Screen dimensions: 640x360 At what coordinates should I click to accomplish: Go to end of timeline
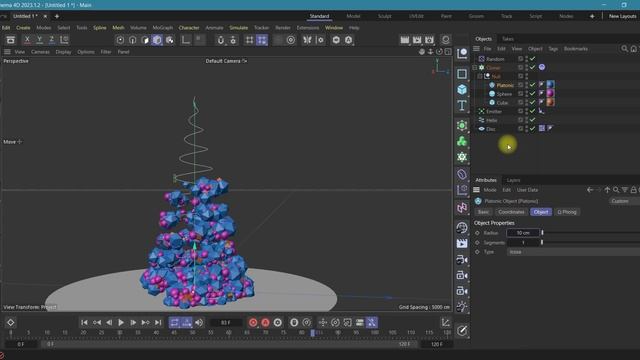pos(158,322)
